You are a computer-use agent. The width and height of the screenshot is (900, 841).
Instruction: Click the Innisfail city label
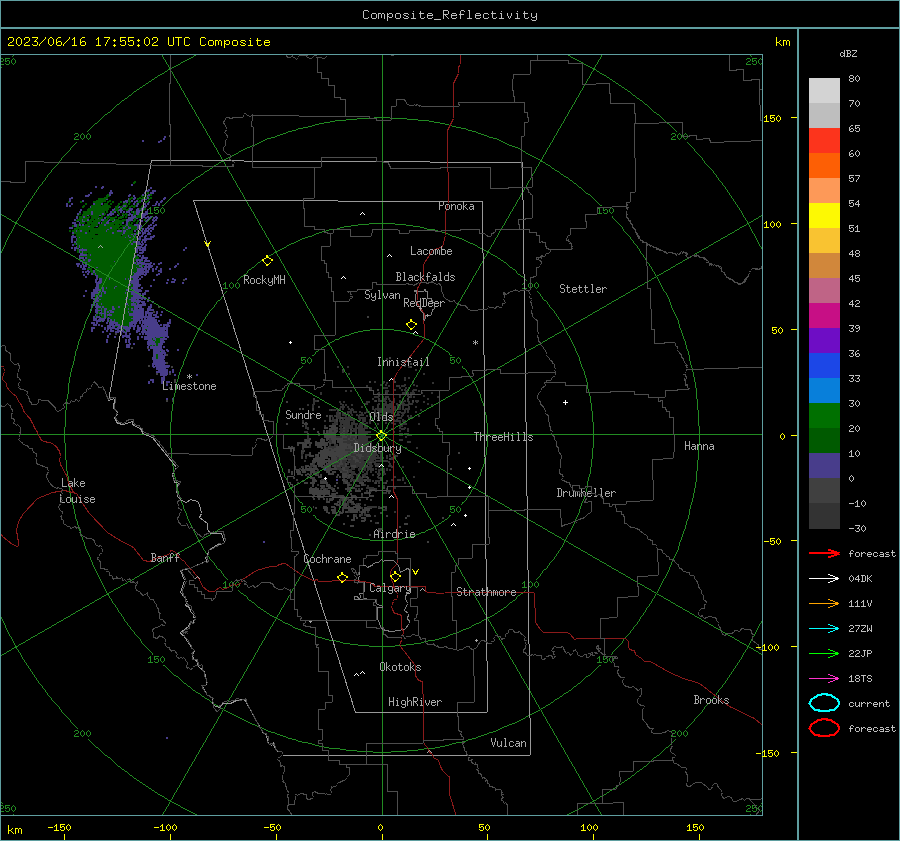click(x=403, y=362)
